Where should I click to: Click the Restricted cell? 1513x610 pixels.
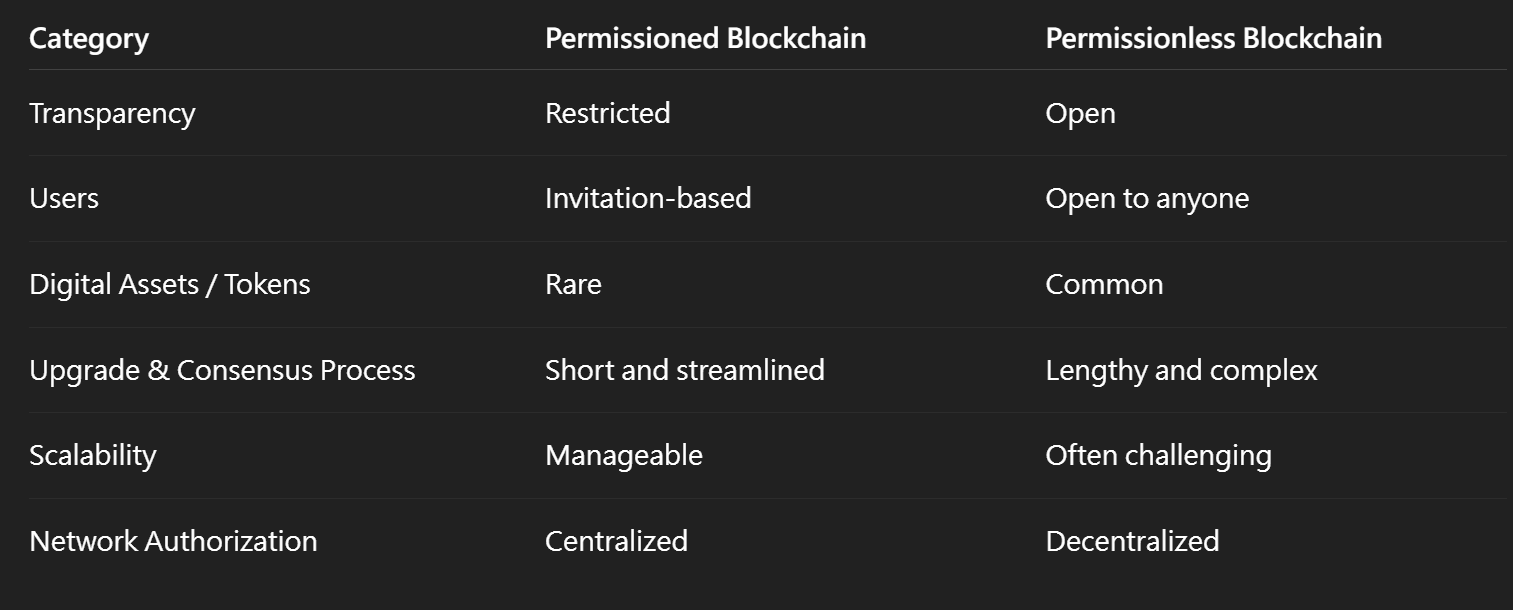[x=607, y=114]
